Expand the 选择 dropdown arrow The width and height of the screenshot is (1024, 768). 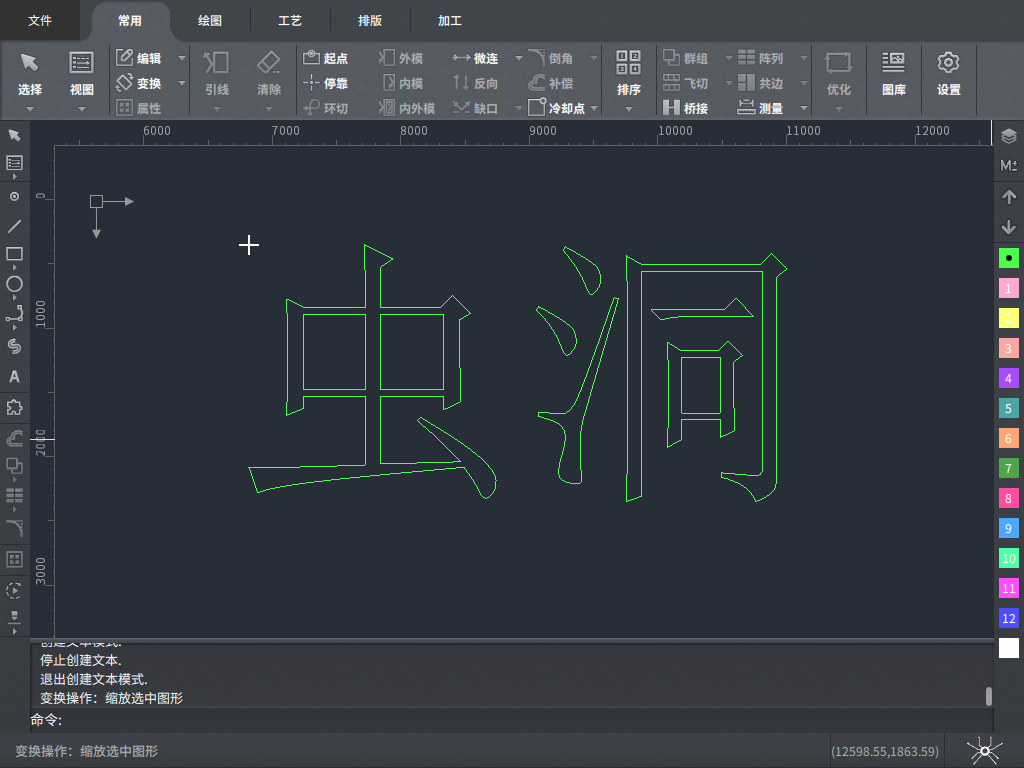click(x=30, y=108)
